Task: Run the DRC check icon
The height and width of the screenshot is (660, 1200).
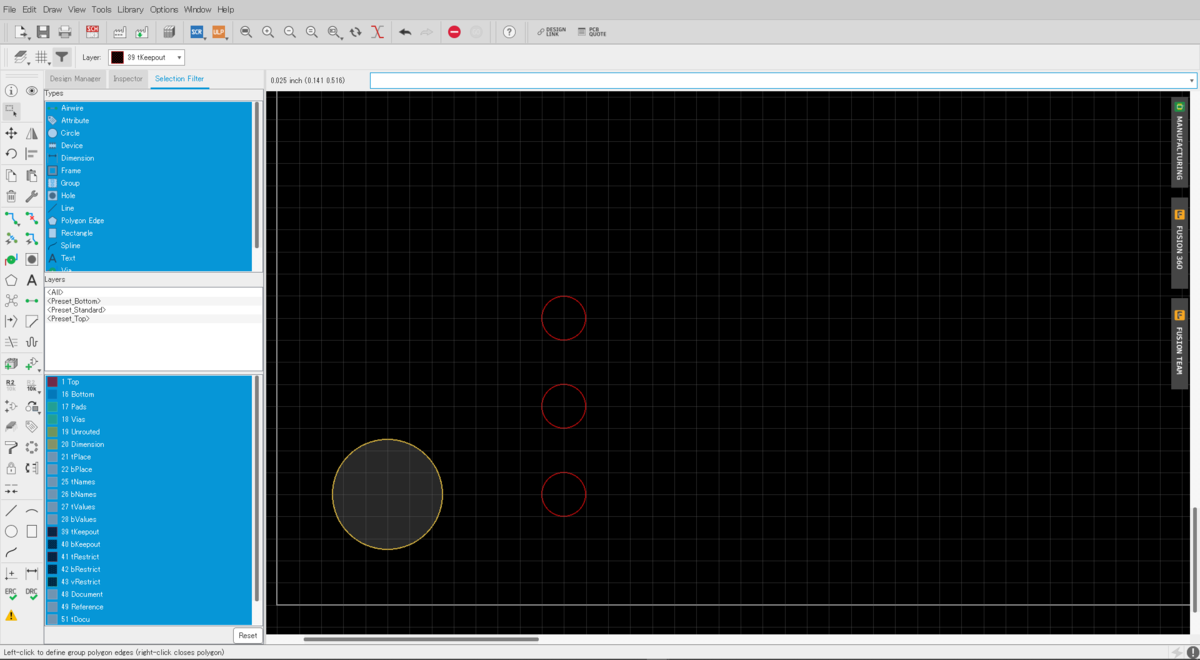Action: tap(32, 594)
